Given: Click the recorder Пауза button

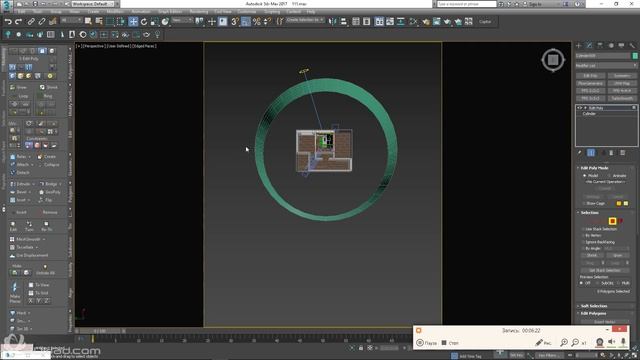Looking at the screenshot, I should (x=427, y=343).
